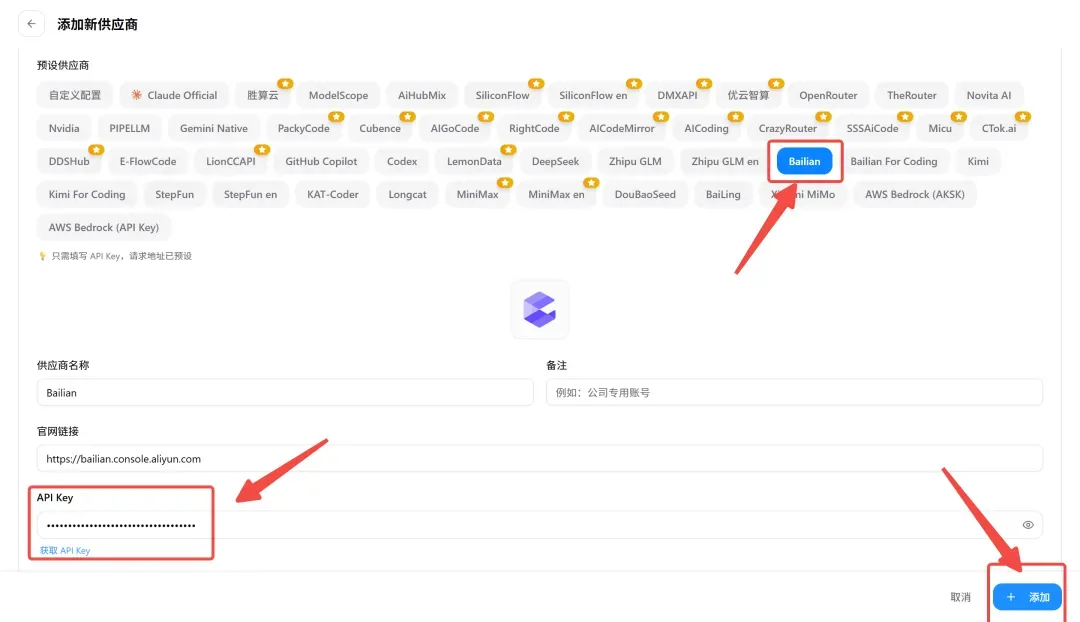Open the 获取 API Key link
Screen dimensions: 1080x622
[65, 550]
